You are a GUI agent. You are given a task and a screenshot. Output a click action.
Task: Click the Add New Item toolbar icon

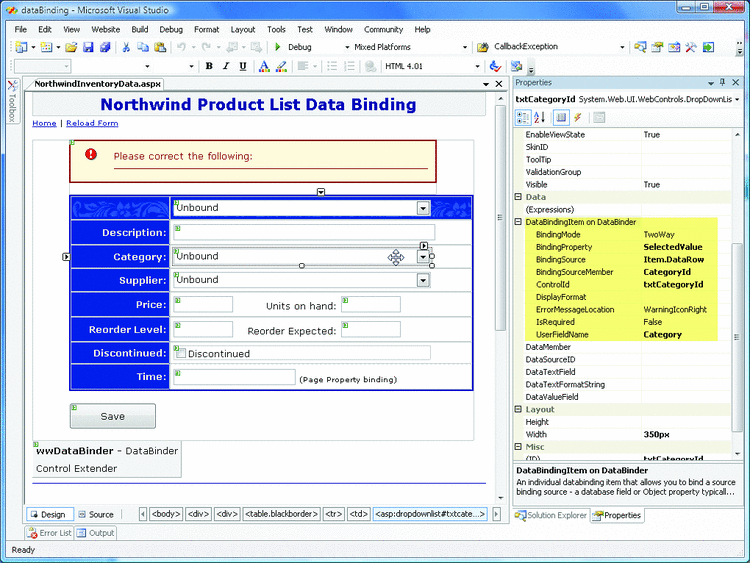(x=46, y=47)
